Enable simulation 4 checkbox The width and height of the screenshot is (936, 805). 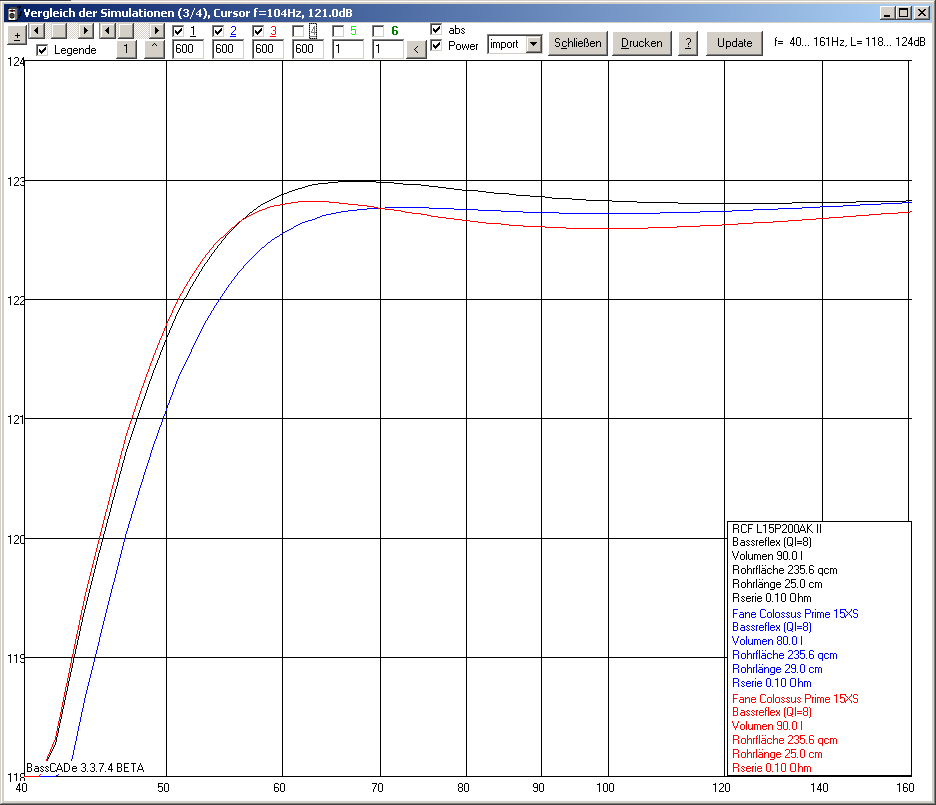(298, 31)
